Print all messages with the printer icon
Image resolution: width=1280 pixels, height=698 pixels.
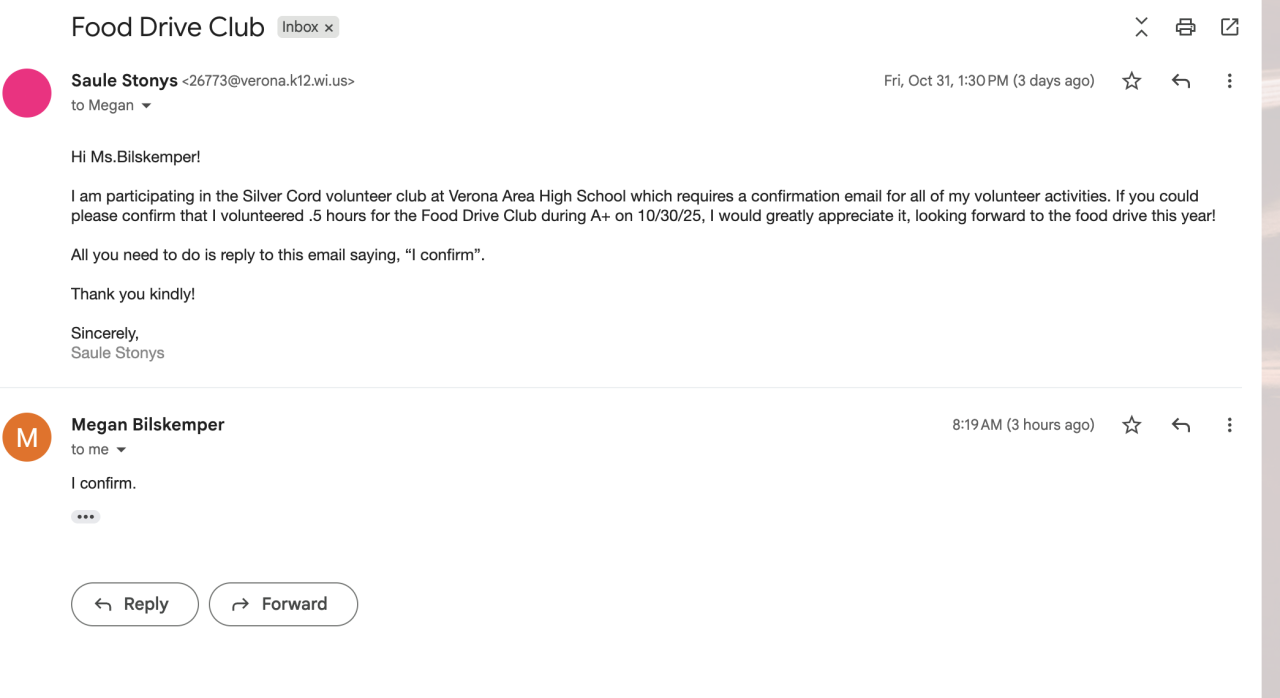[x=1185, y=28]
